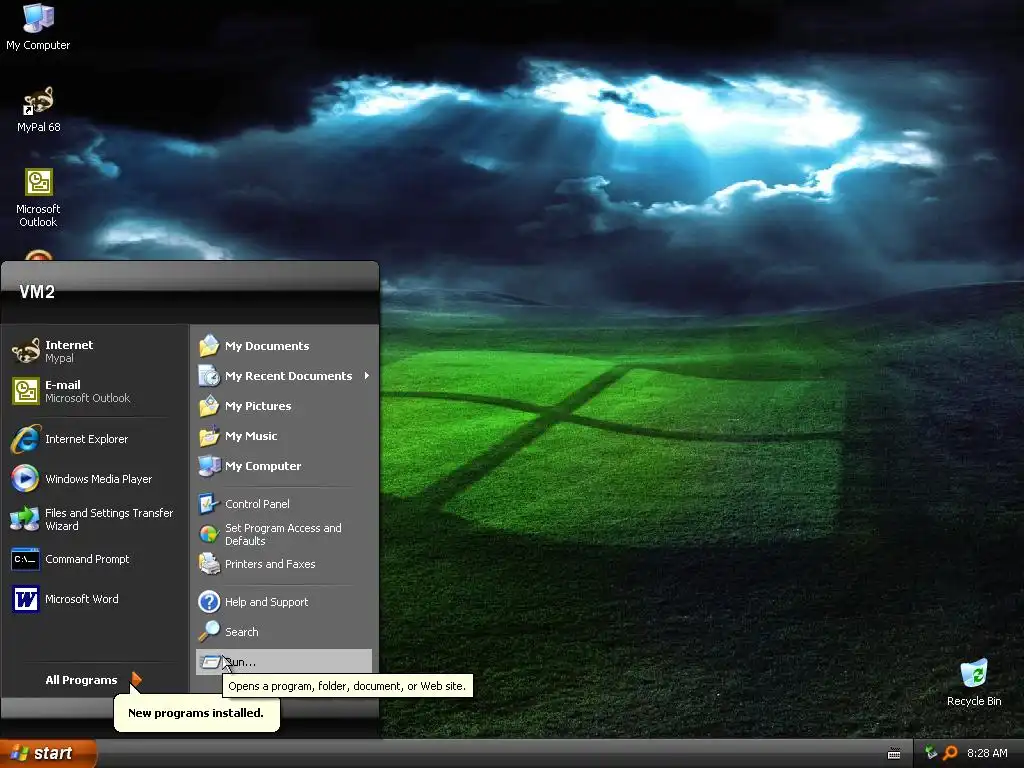Click the My Recent Documents clock icon
This screenshot has width=1024, height=768.
(209, 376)
